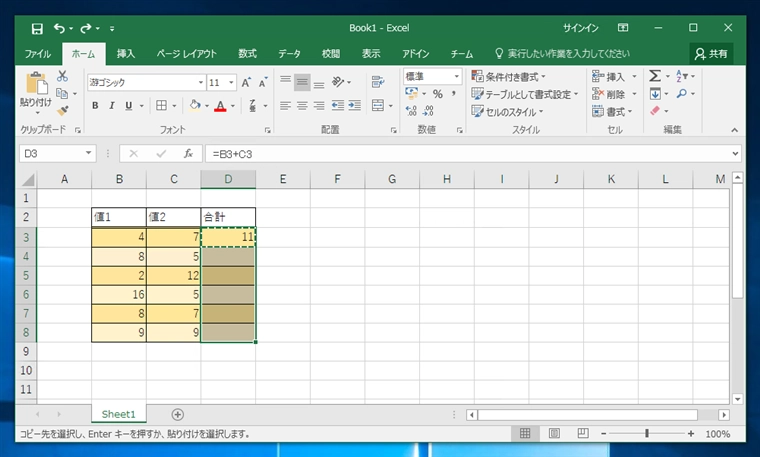Click the Sign in (サインイン) link
The image size is (760, 457).
(x=581, y=28)
